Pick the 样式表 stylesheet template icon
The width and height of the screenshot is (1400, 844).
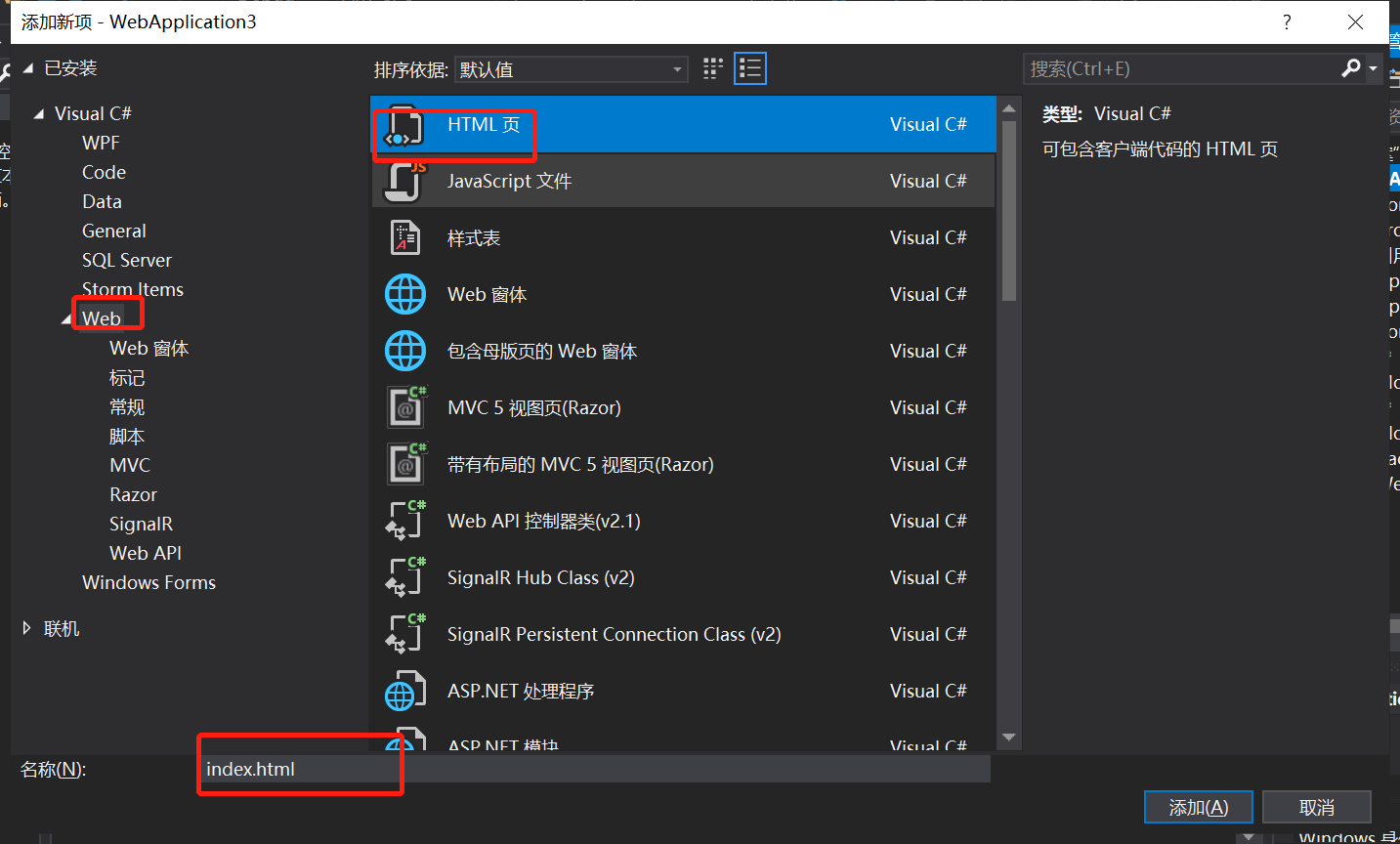[x=405, y=237]
